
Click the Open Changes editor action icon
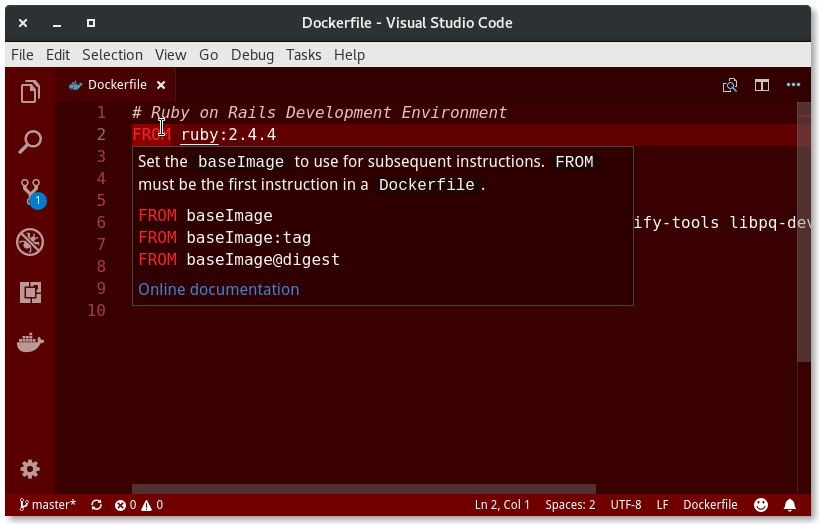[x=730, y=85]
